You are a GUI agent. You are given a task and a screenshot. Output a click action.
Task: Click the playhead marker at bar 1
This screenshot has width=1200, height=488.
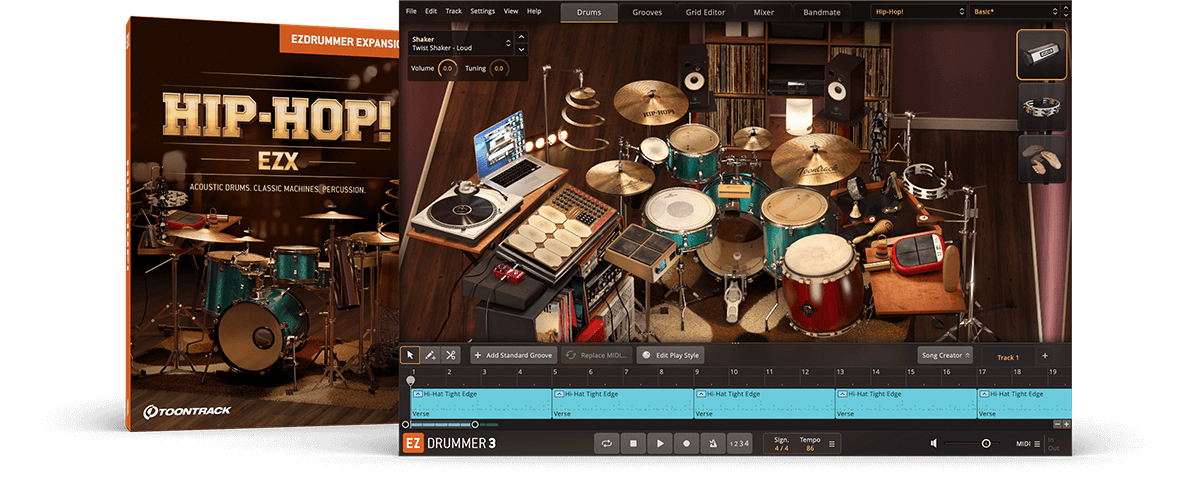[410, 381]
